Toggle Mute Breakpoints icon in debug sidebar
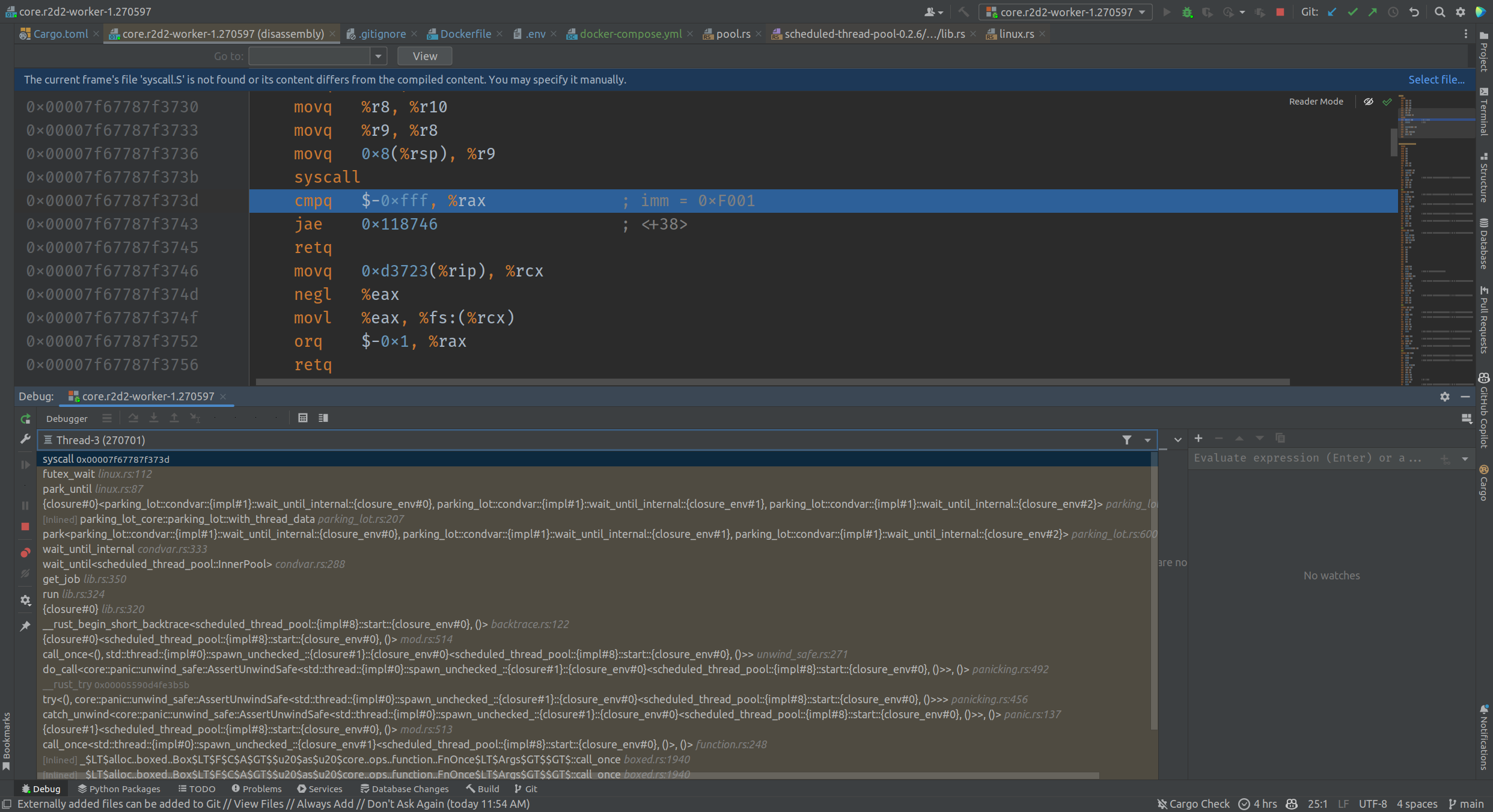 [25, 574]
